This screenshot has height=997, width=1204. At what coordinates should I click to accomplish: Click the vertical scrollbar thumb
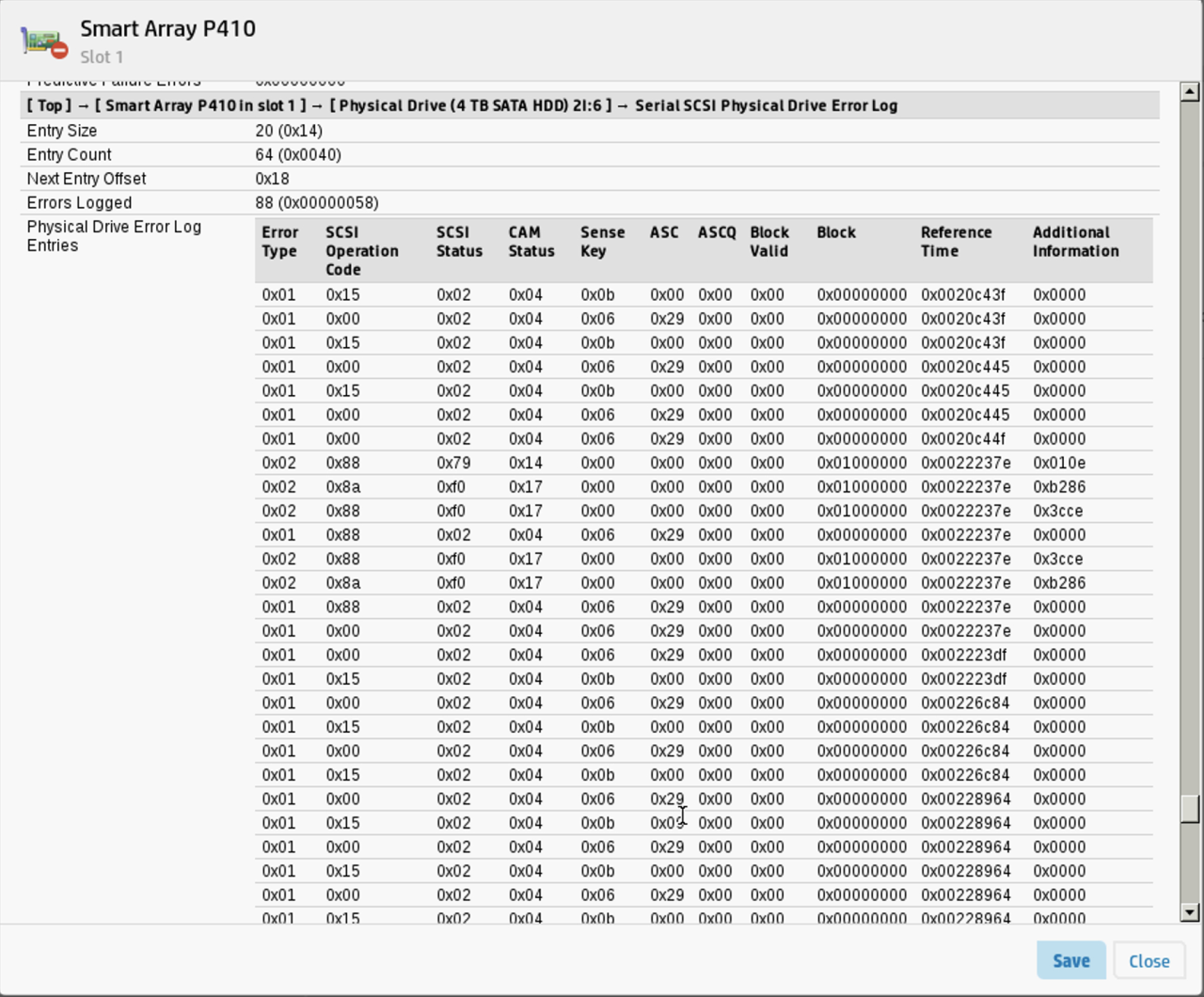[x=1190, y=808]
